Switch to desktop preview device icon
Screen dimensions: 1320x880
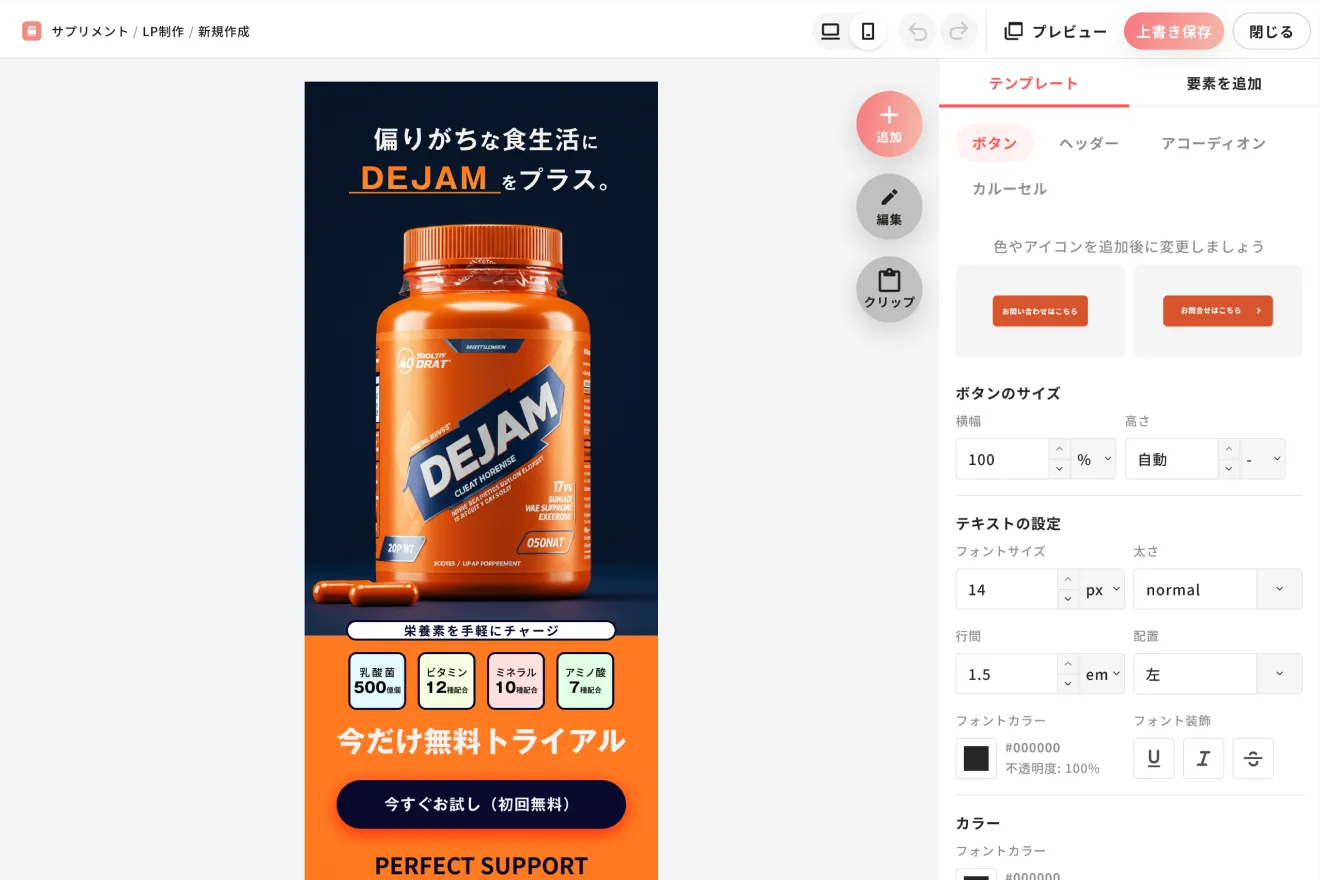[830, 31]
